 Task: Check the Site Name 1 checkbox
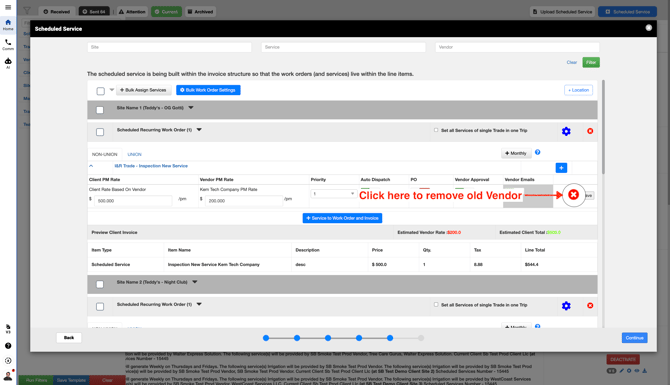pyautogui.click(x=100, y=110)
